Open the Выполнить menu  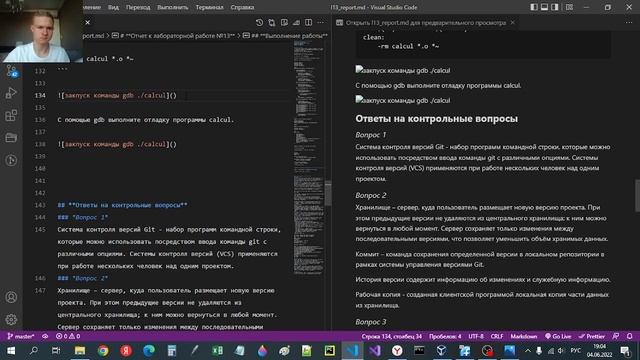click(173, 7)
